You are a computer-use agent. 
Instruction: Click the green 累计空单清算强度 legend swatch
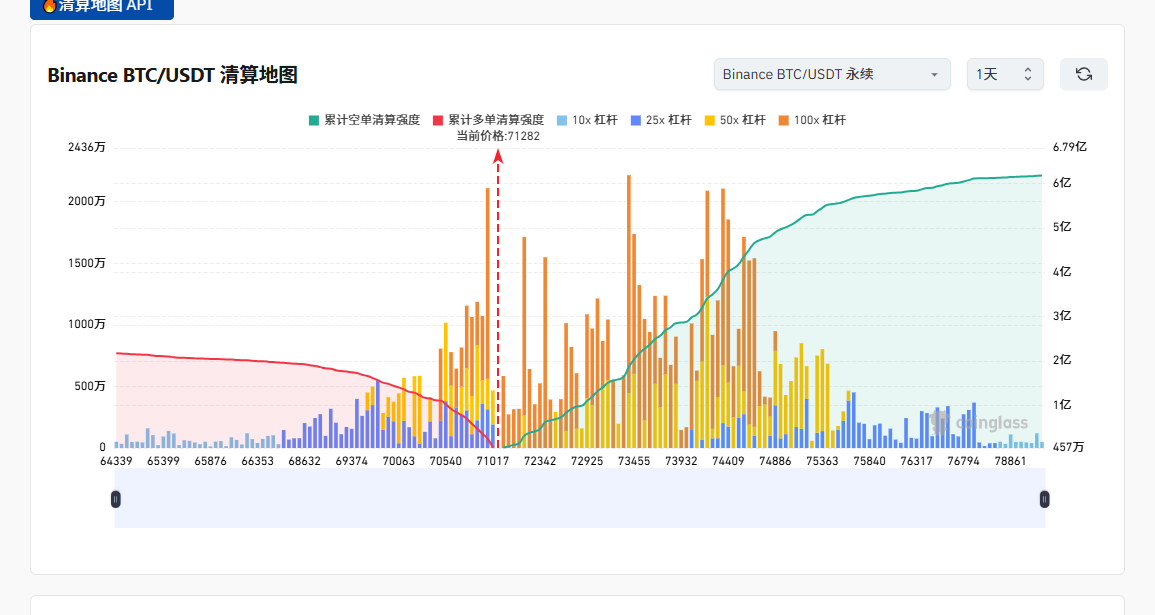pyautogui.click(x=314, y=120)
